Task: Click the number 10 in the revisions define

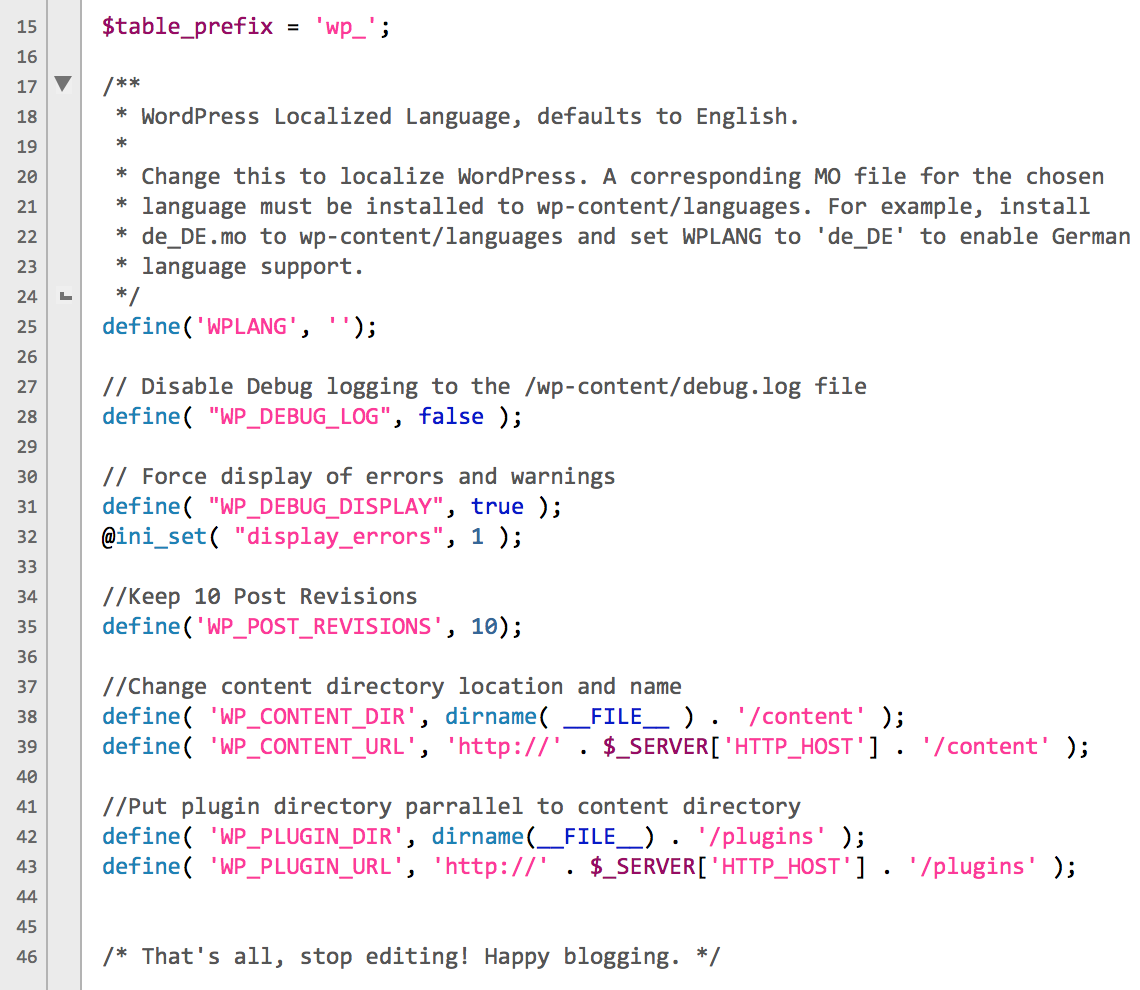Action: pos(484,627)
